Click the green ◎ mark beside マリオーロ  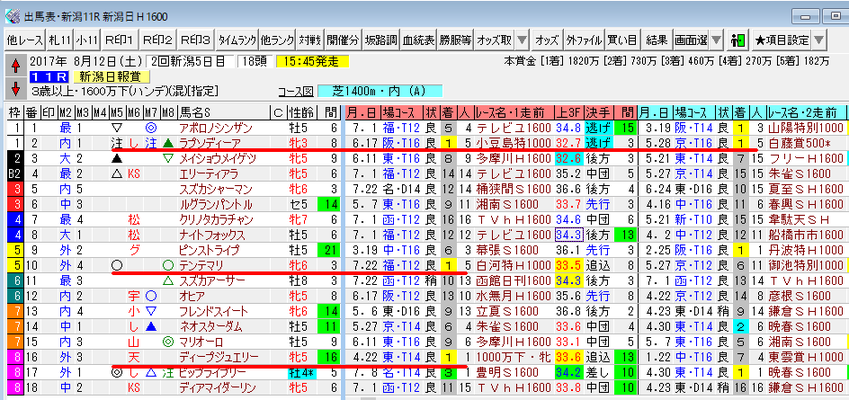click(x=168, y=342)
